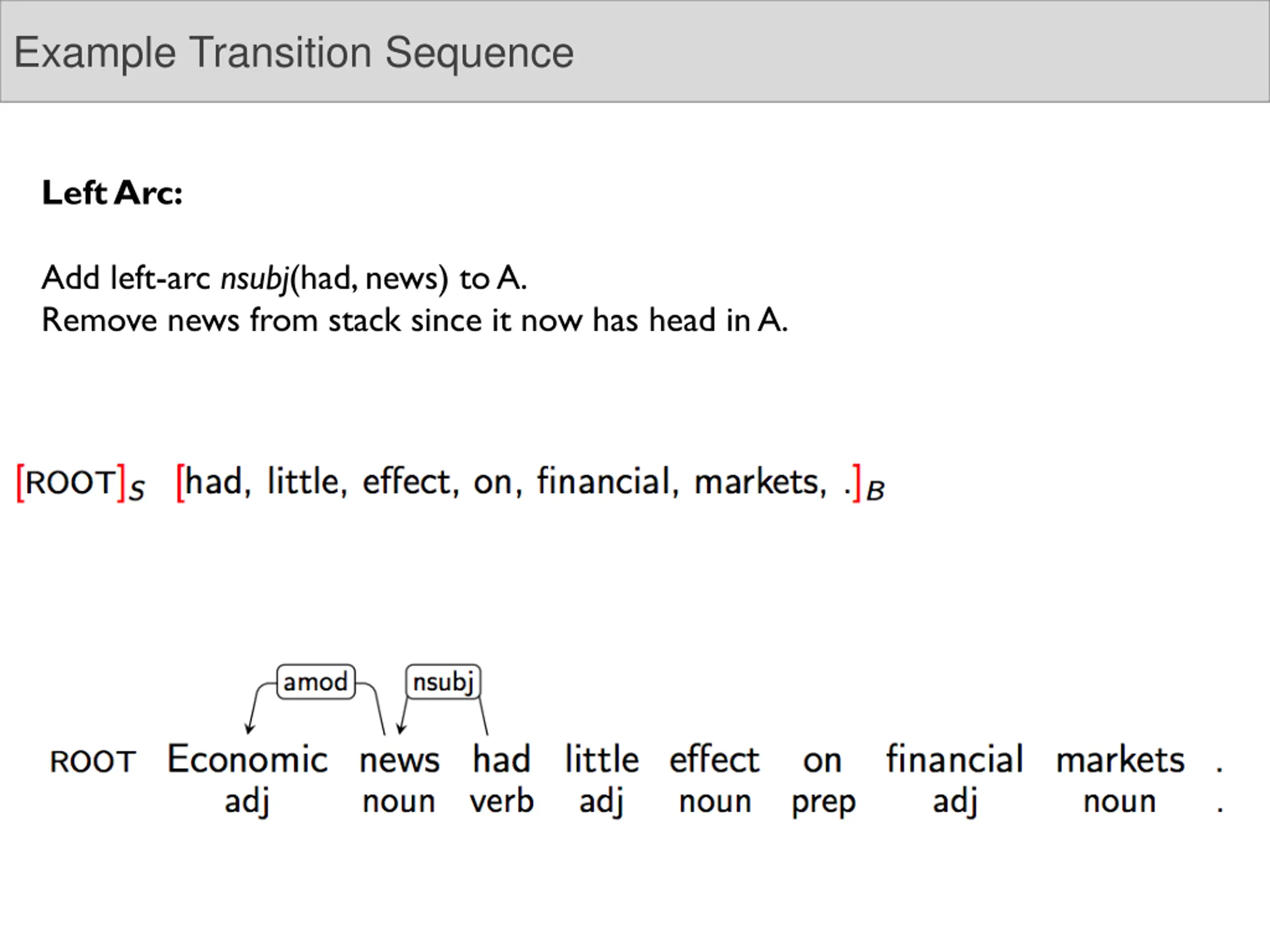Click the slide title Example Transition Sequence
The width and height of the screenshot is (1270, 952).
pos(293,53)
